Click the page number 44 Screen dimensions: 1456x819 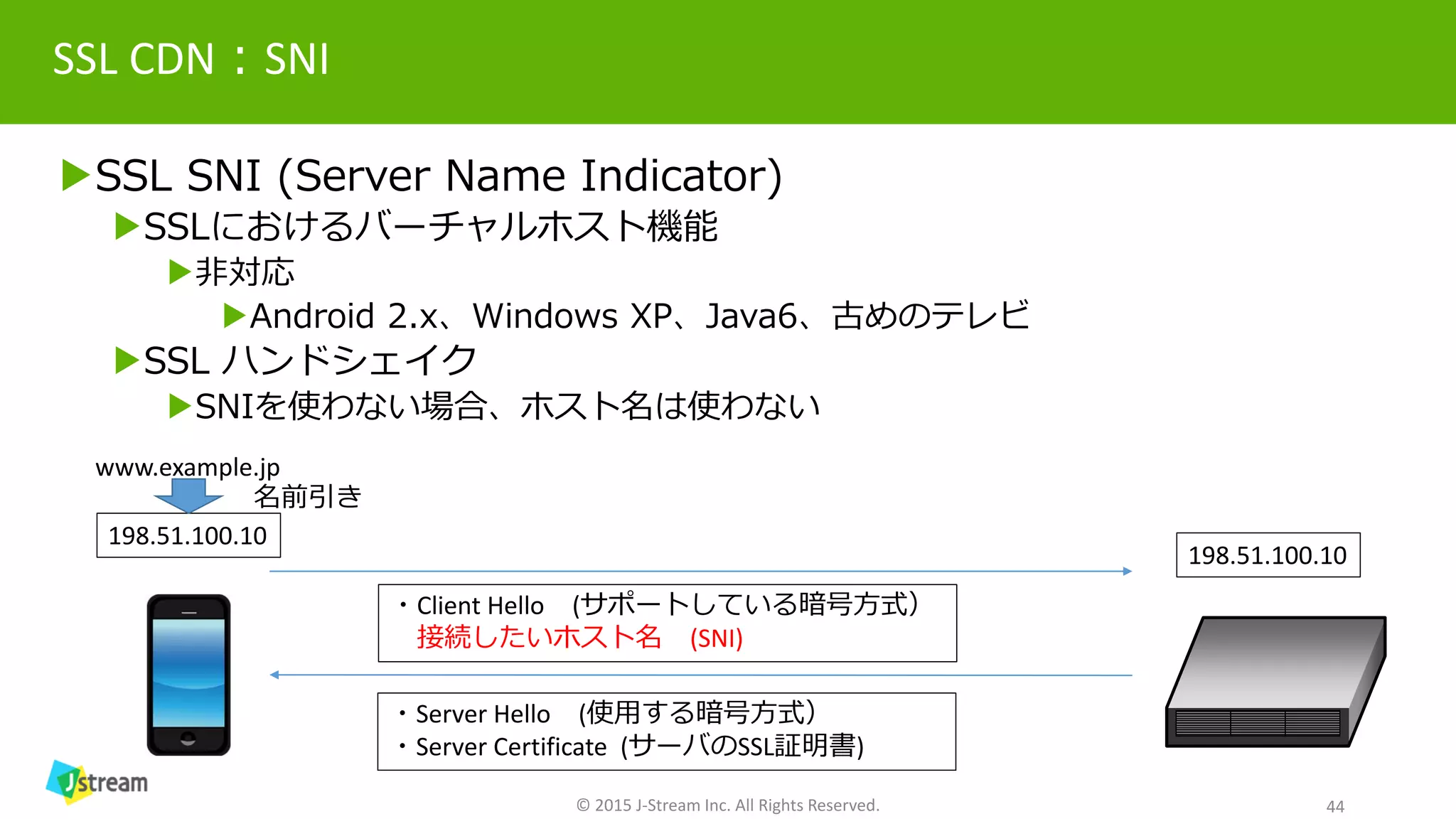pyautogui.click(x=1334, y=806)
